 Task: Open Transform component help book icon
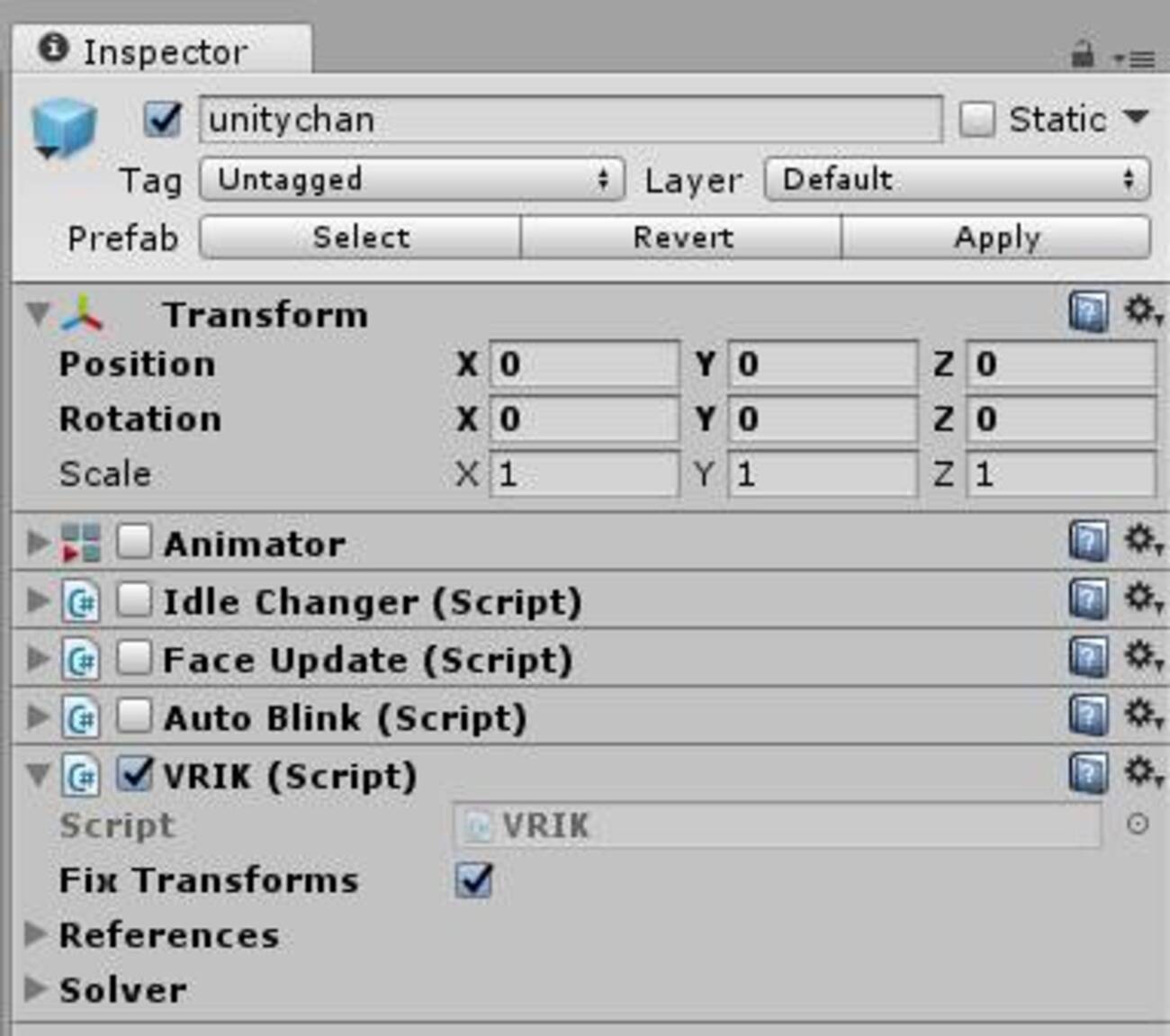coord(1088,313)
